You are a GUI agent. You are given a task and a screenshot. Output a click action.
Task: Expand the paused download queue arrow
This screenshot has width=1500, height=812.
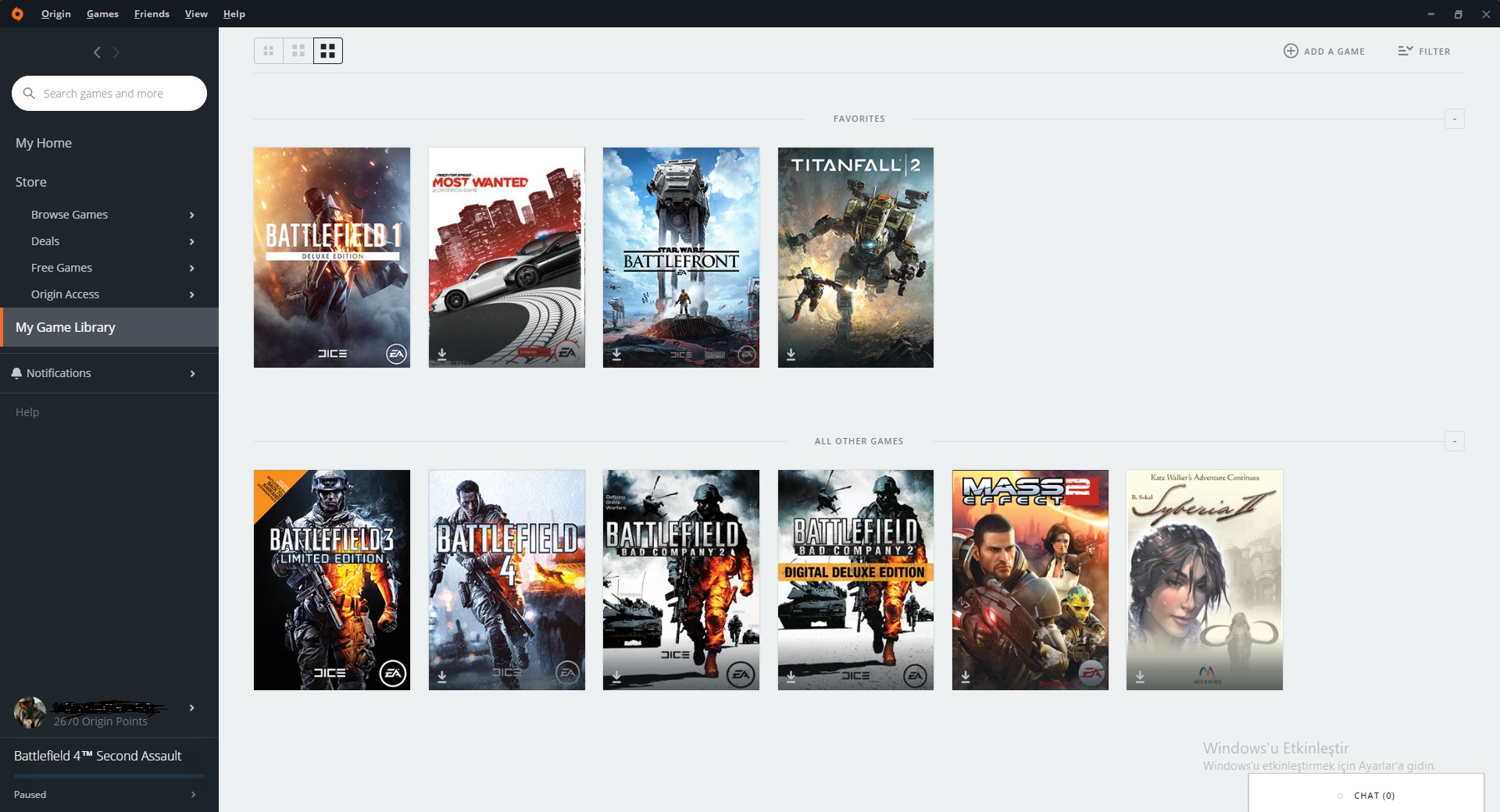[193, 794]
